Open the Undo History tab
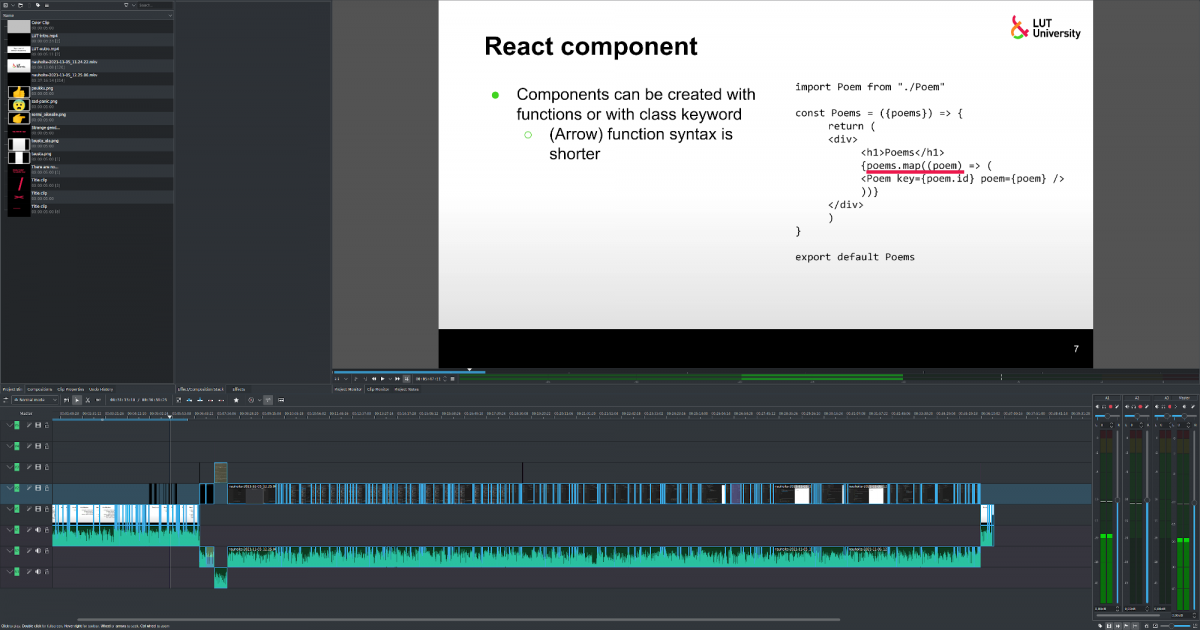Viewport: 1200px width, 630px height. click(x=101, y=388)
